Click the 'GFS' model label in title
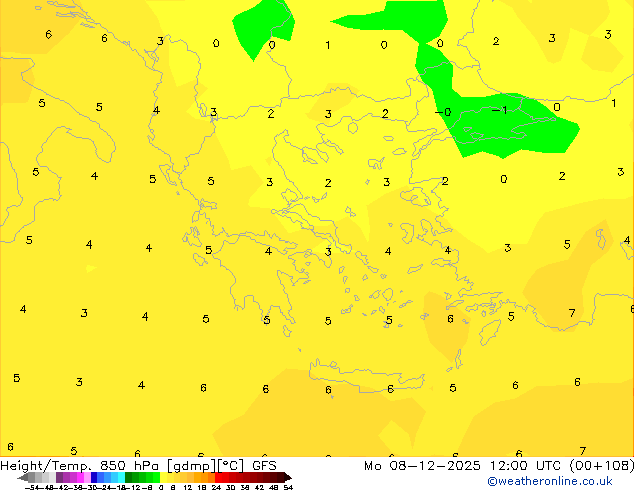This screenshot has width=634, height=490. coord(264,466)
